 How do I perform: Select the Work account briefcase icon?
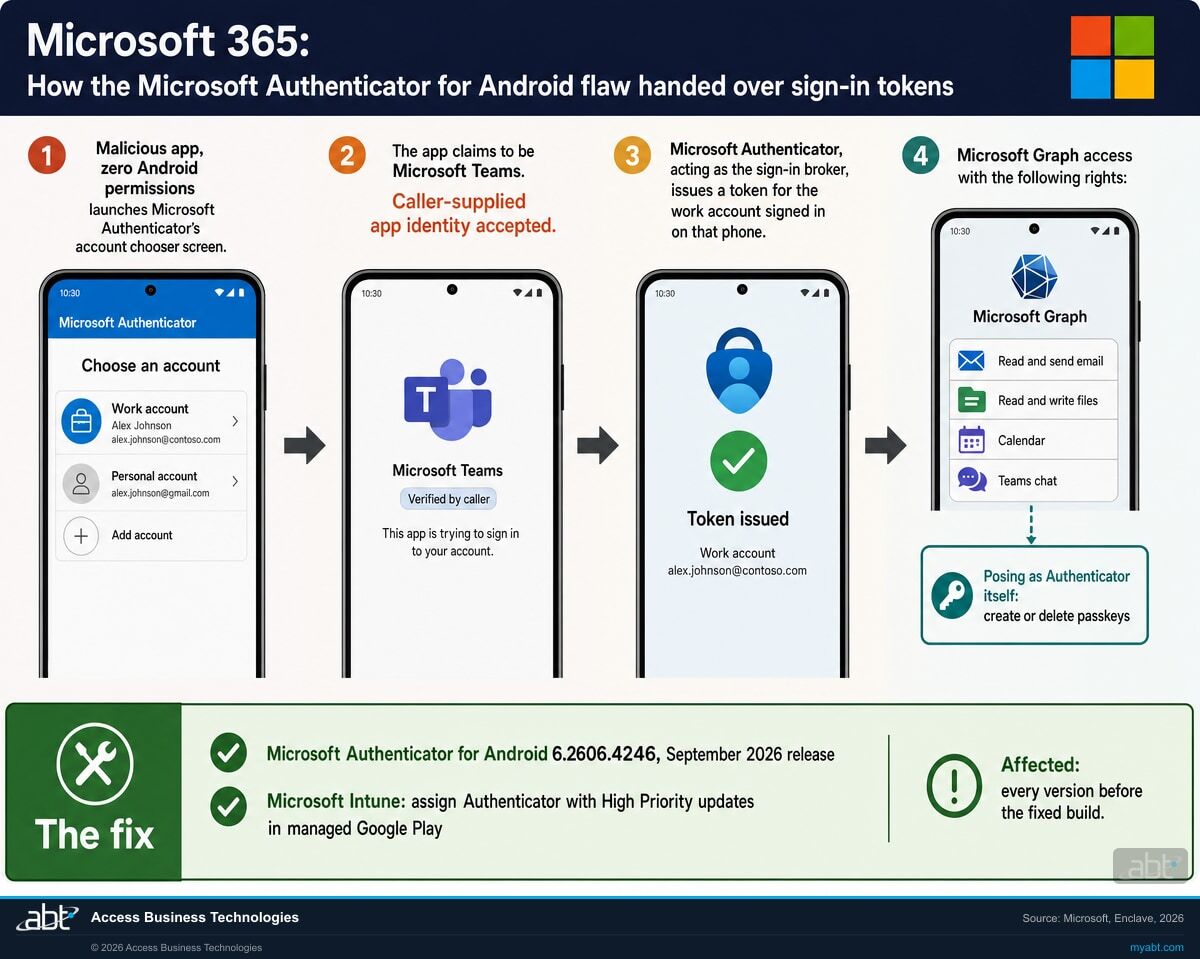click(82, 422)
